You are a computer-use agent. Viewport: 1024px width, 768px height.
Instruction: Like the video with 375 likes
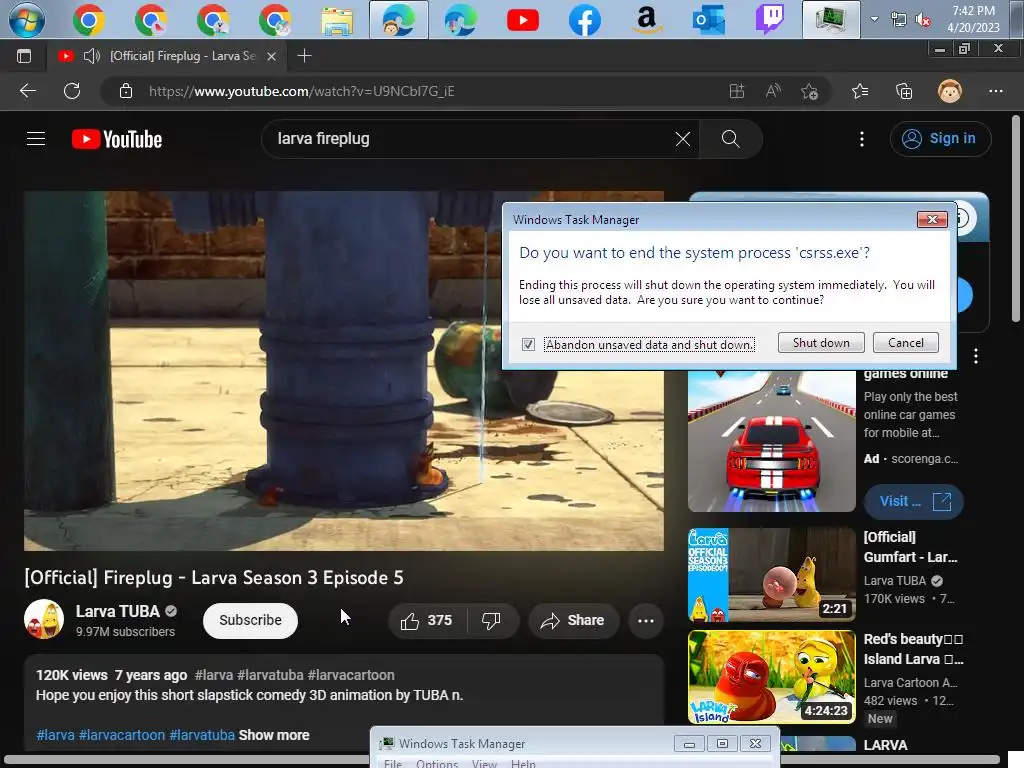click(x=427, y=620)
